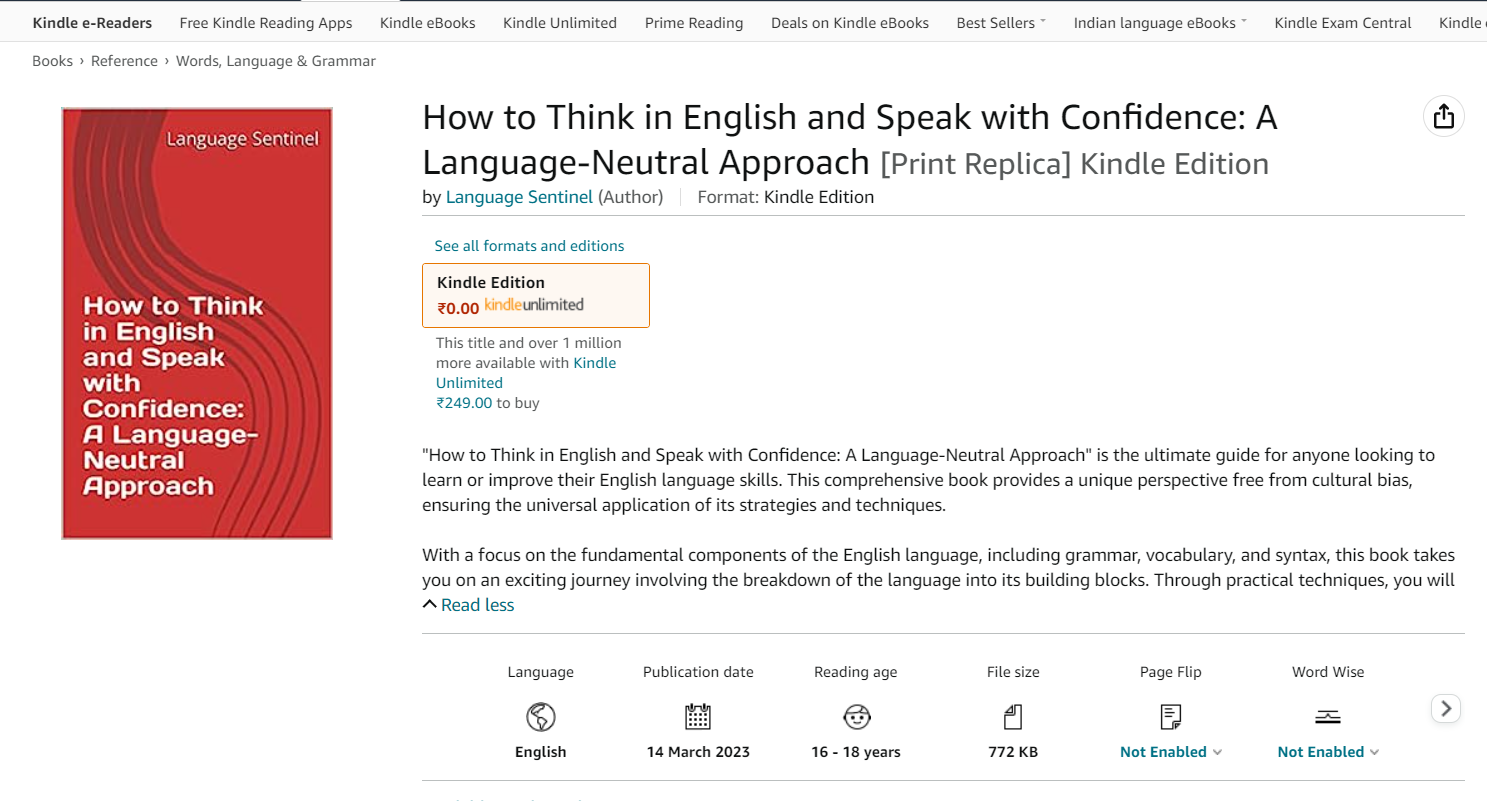Select the Kindle Edition ₹0.00 format box
1487x801 pixels.
[x=536, y=295]
